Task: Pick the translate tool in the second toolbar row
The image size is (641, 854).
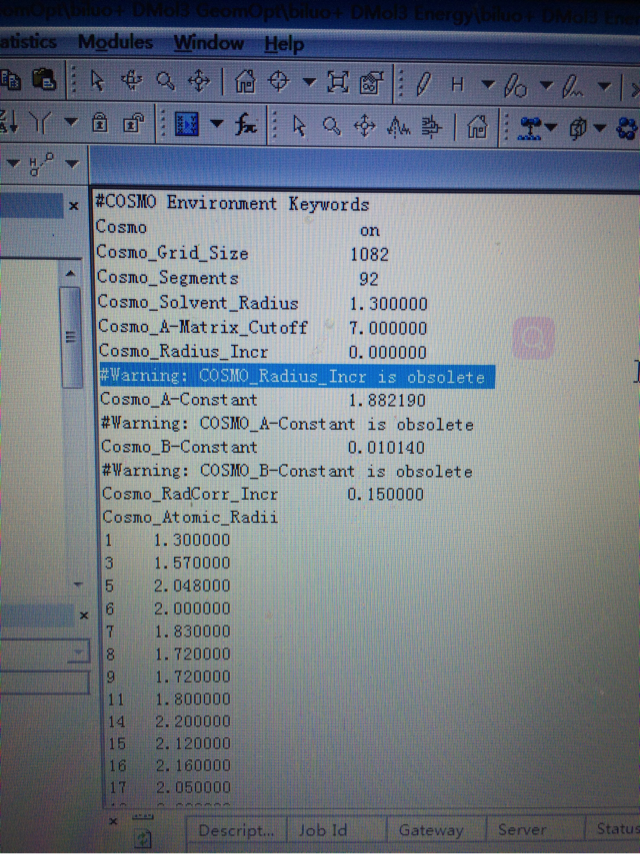Action: click(364, 126)
